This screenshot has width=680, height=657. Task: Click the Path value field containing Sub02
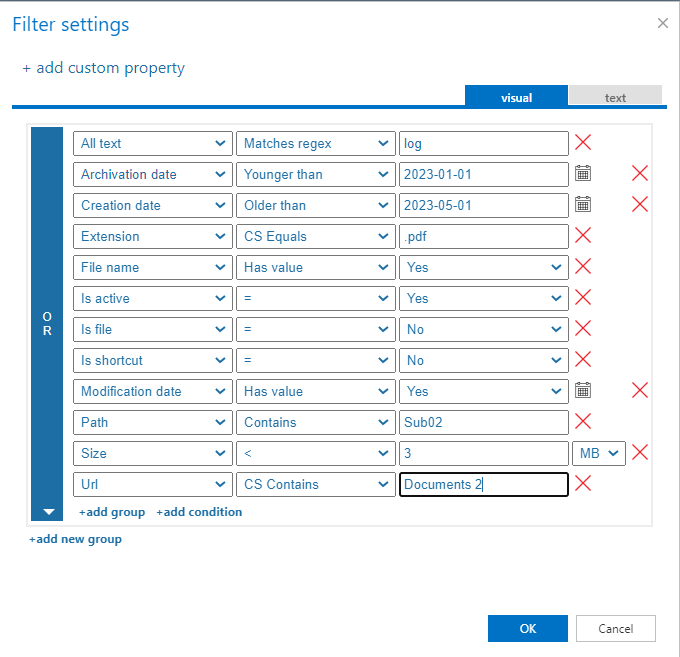(483, 422)
